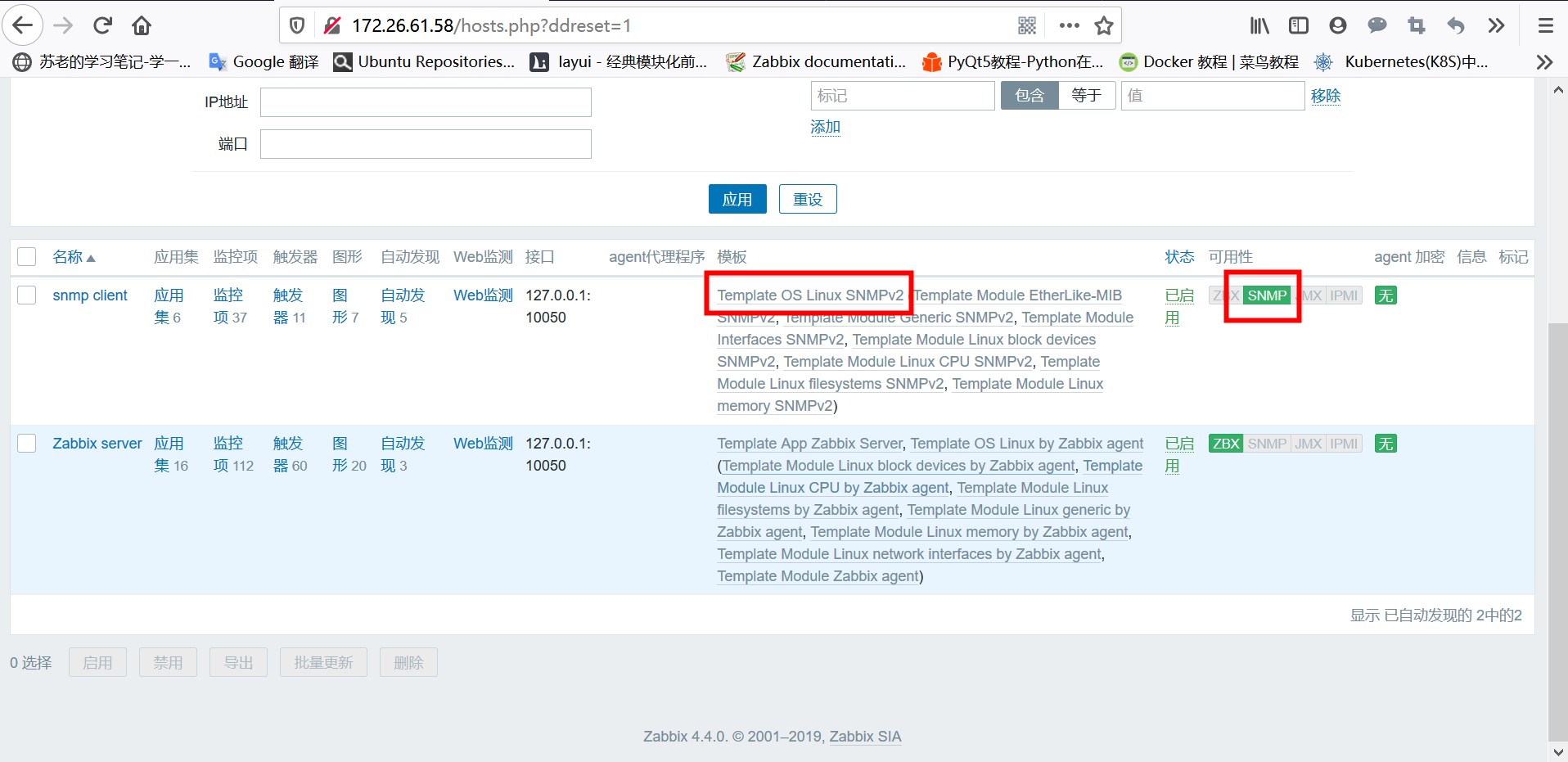Click the 移除 link
Viewport: 1568px width, 762px height.
pos(1326,96)
